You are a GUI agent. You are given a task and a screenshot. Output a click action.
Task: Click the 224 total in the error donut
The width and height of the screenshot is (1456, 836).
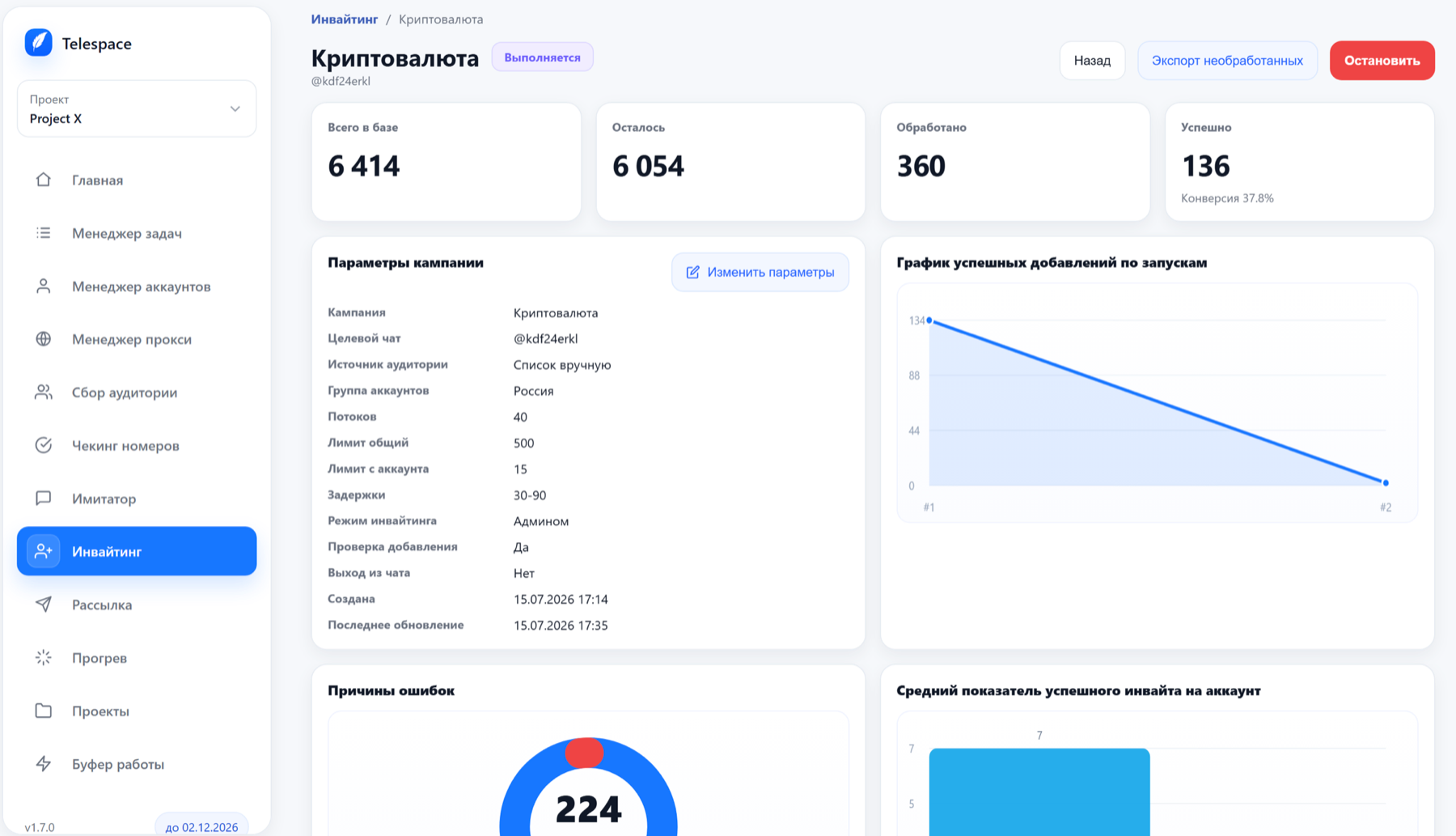tap(588, 808)
